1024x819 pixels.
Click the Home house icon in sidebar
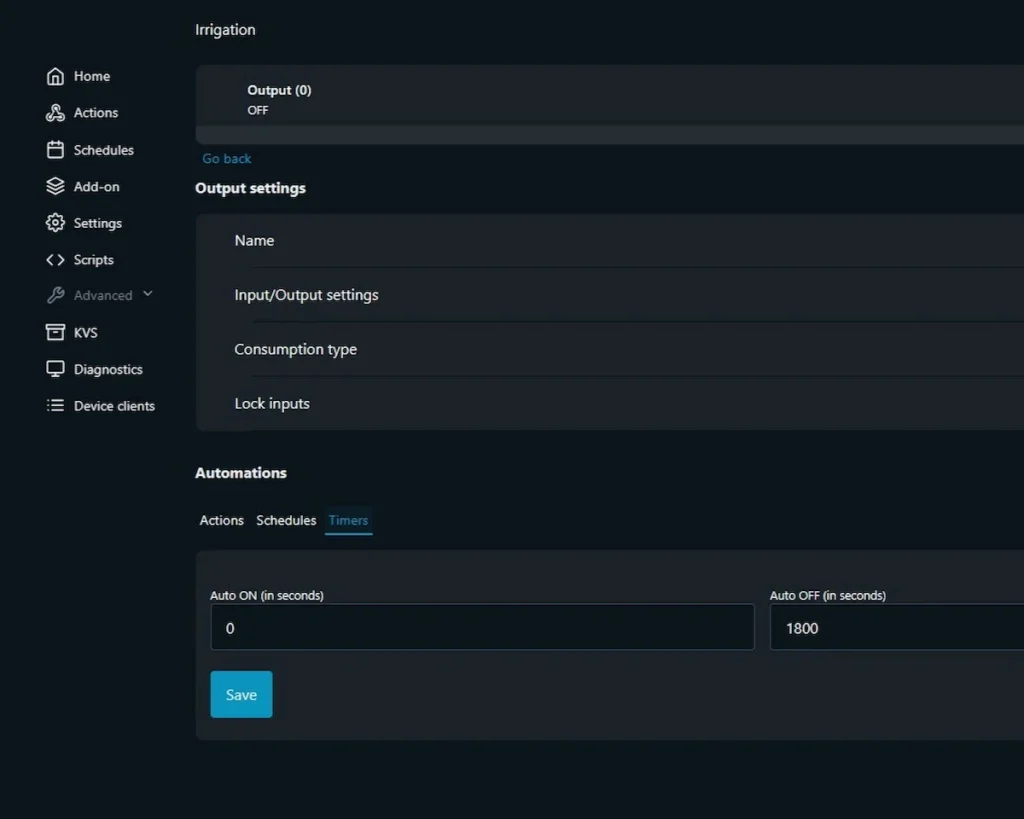[x=56, y=76]
